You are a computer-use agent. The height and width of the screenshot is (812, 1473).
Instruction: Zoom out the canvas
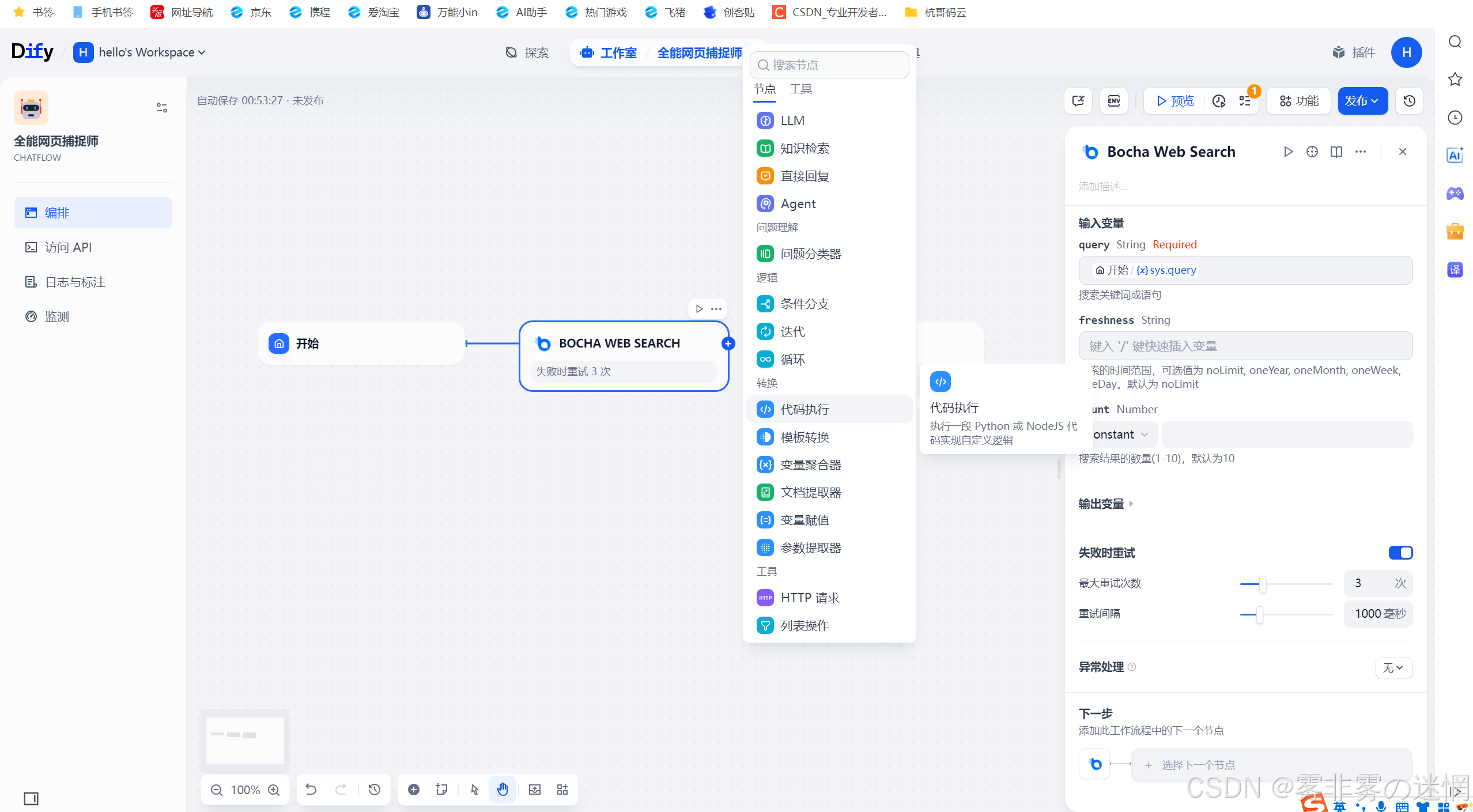pyautogui.click(x=217, y=790)
